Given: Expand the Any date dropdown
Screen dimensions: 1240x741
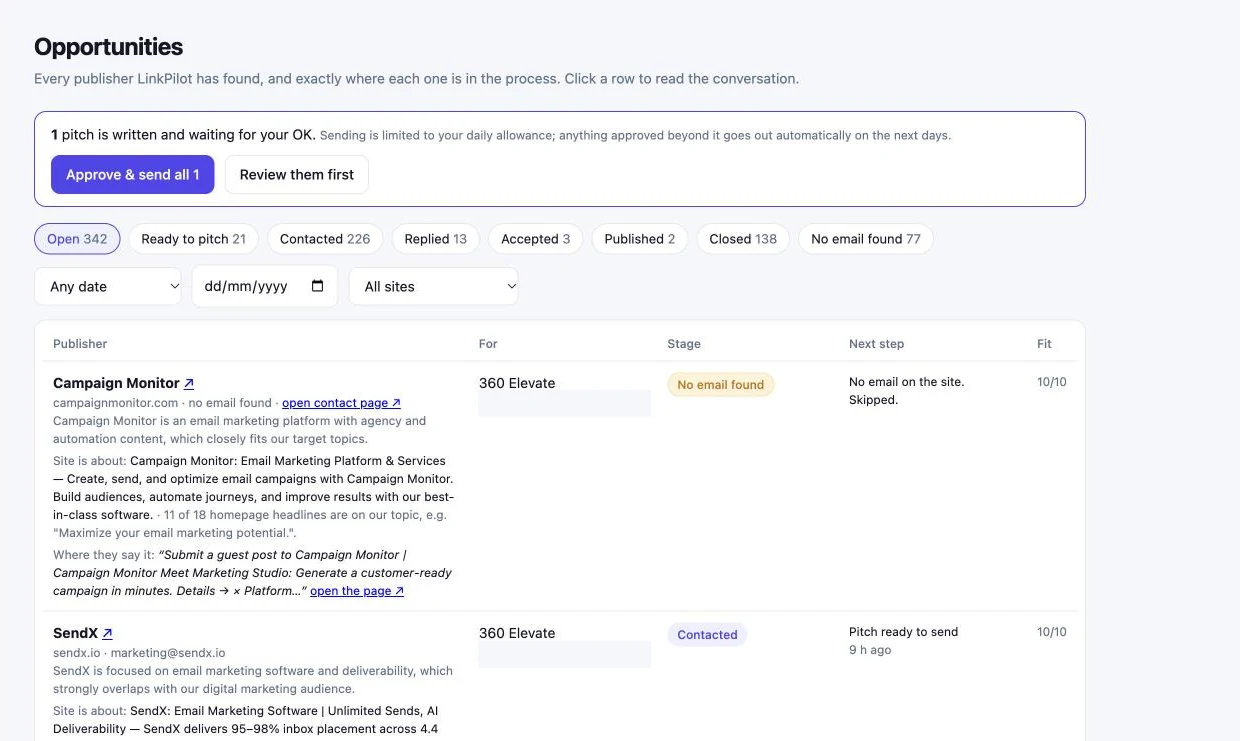Looking at the screenshot, I should [108, 286].
